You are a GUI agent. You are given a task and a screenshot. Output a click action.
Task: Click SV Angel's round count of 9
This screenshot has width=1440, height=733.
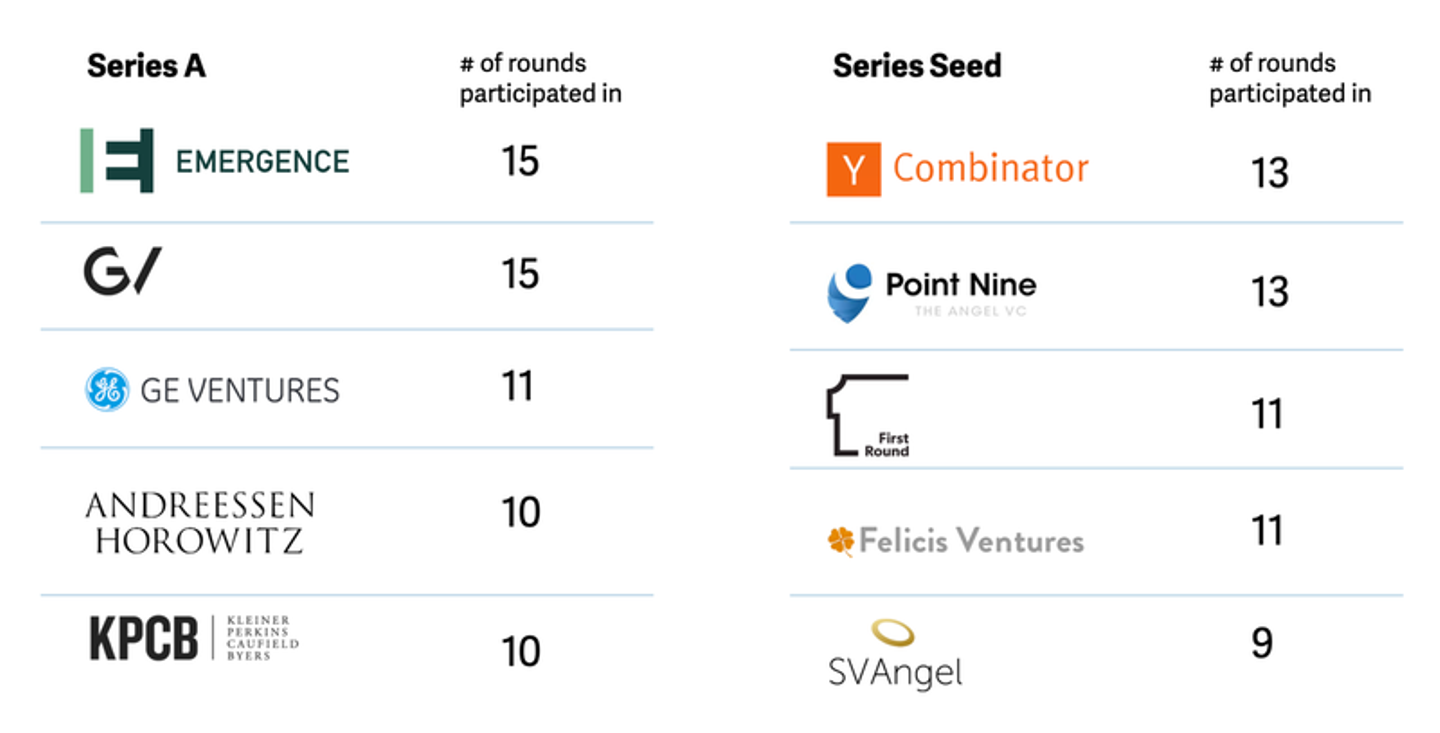coord(1262,644)
